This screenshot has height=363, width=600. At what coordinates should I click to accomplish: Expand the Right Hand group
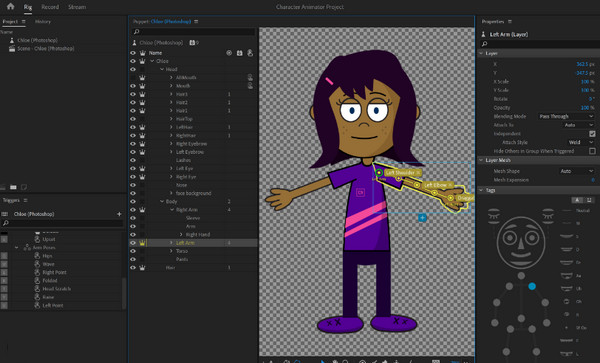click(x=181, y=234)
